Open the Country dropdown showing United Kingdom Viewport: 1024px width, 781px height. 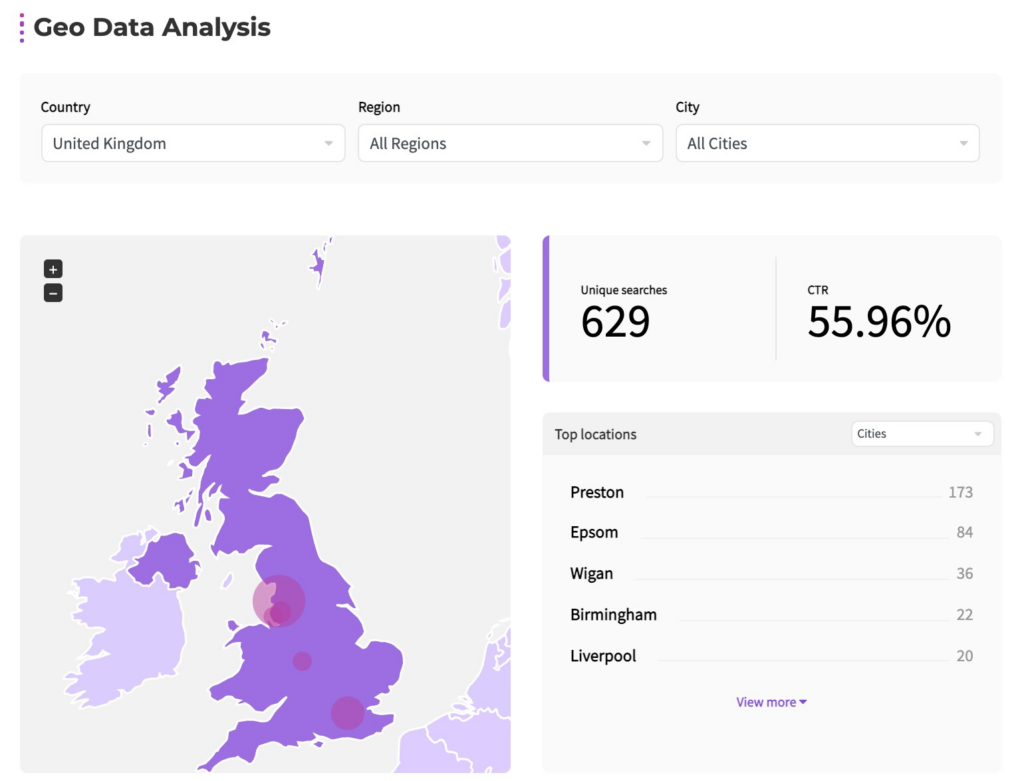(x=192, y=143)
